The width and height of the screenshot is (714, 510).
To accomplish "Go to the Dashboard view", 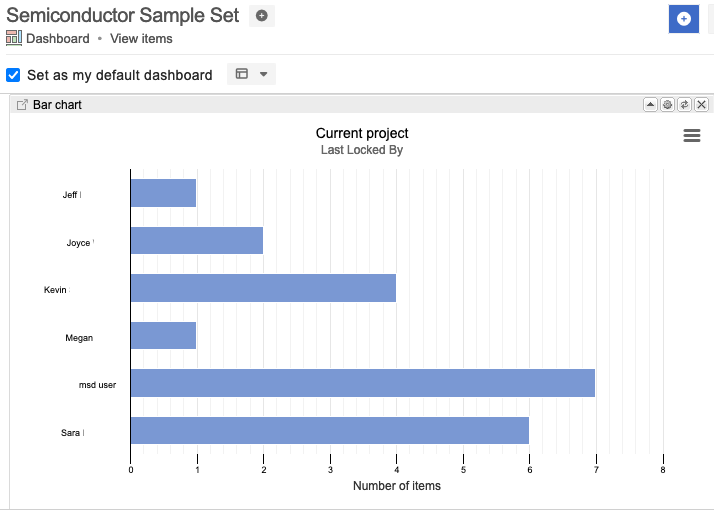I will click(57, 39).
